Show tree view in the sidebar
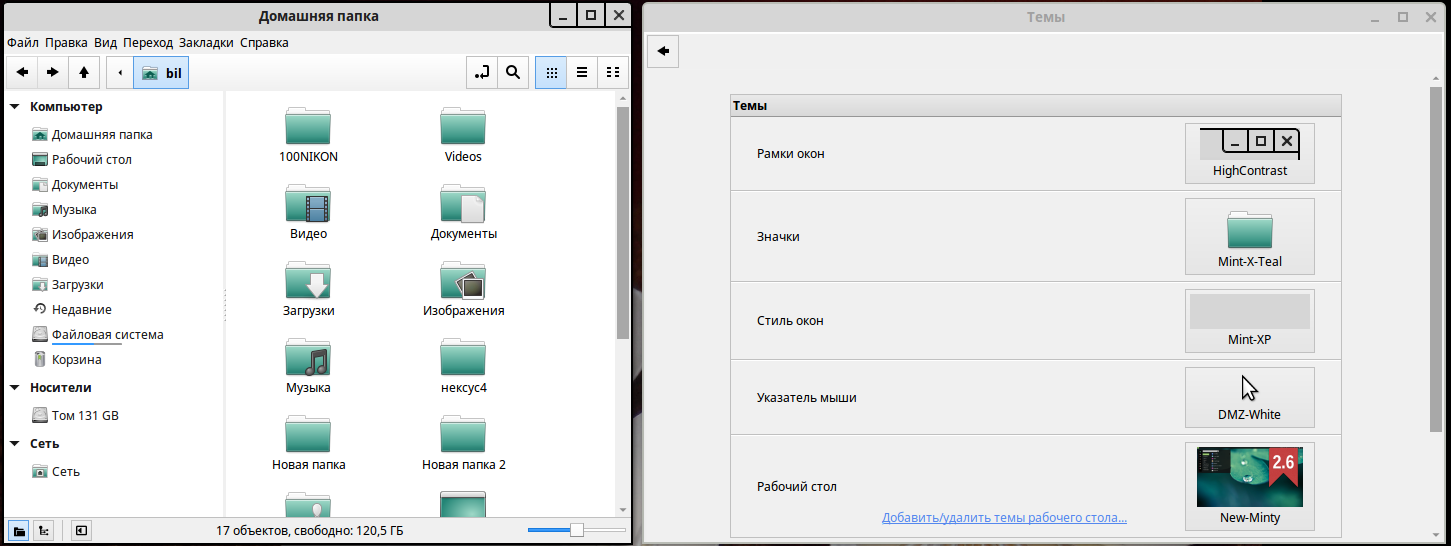Viewport: 1451px width, 546px height. tap(44, 530)
